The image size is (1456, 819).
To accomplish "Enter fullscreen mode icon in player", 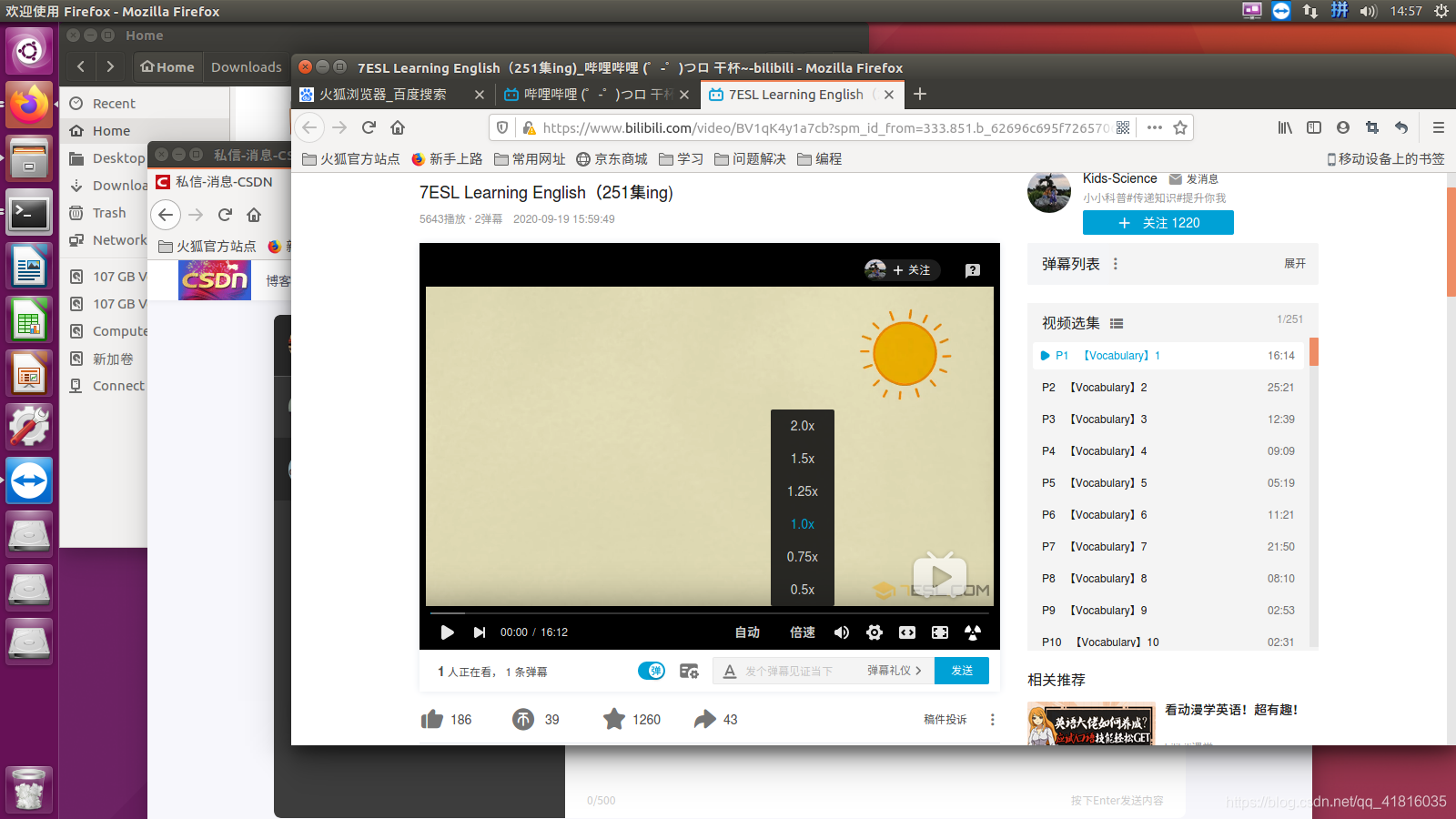I will 973,632.
